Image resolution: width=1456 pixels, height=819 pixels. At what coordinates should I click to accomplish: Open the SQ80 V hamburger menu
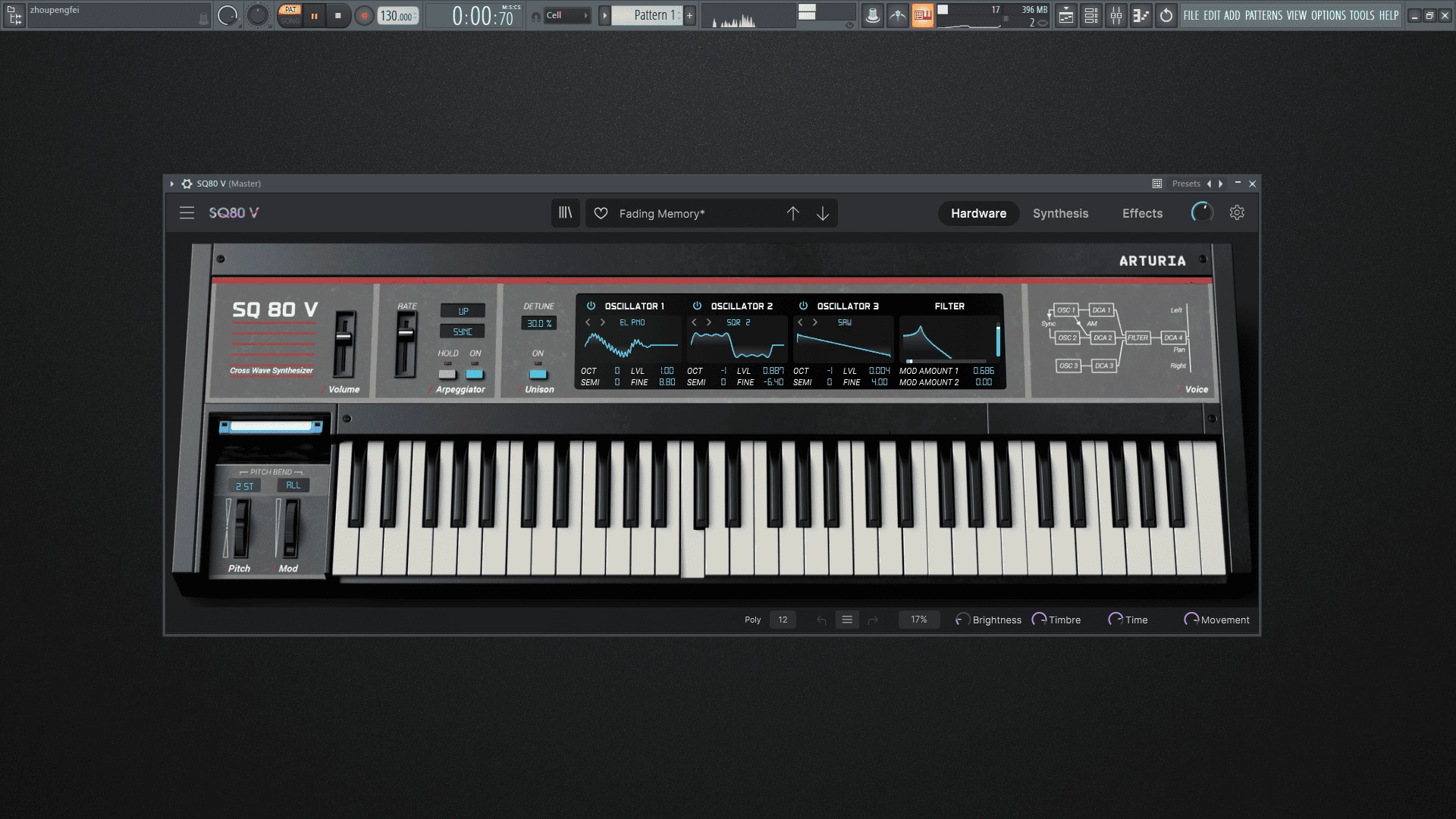click(x=187, y=213)
